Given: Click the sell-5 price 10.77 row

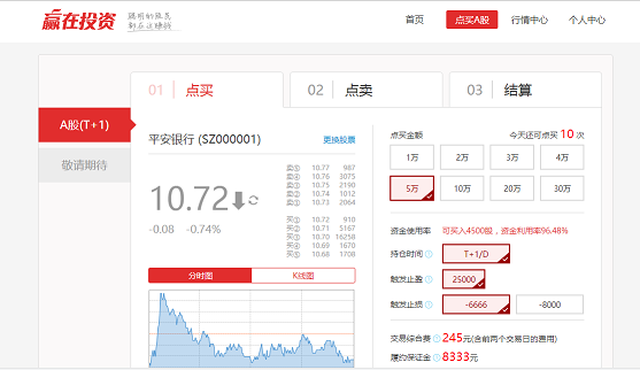Looking at the screenshot, I should tap(321, 168).
